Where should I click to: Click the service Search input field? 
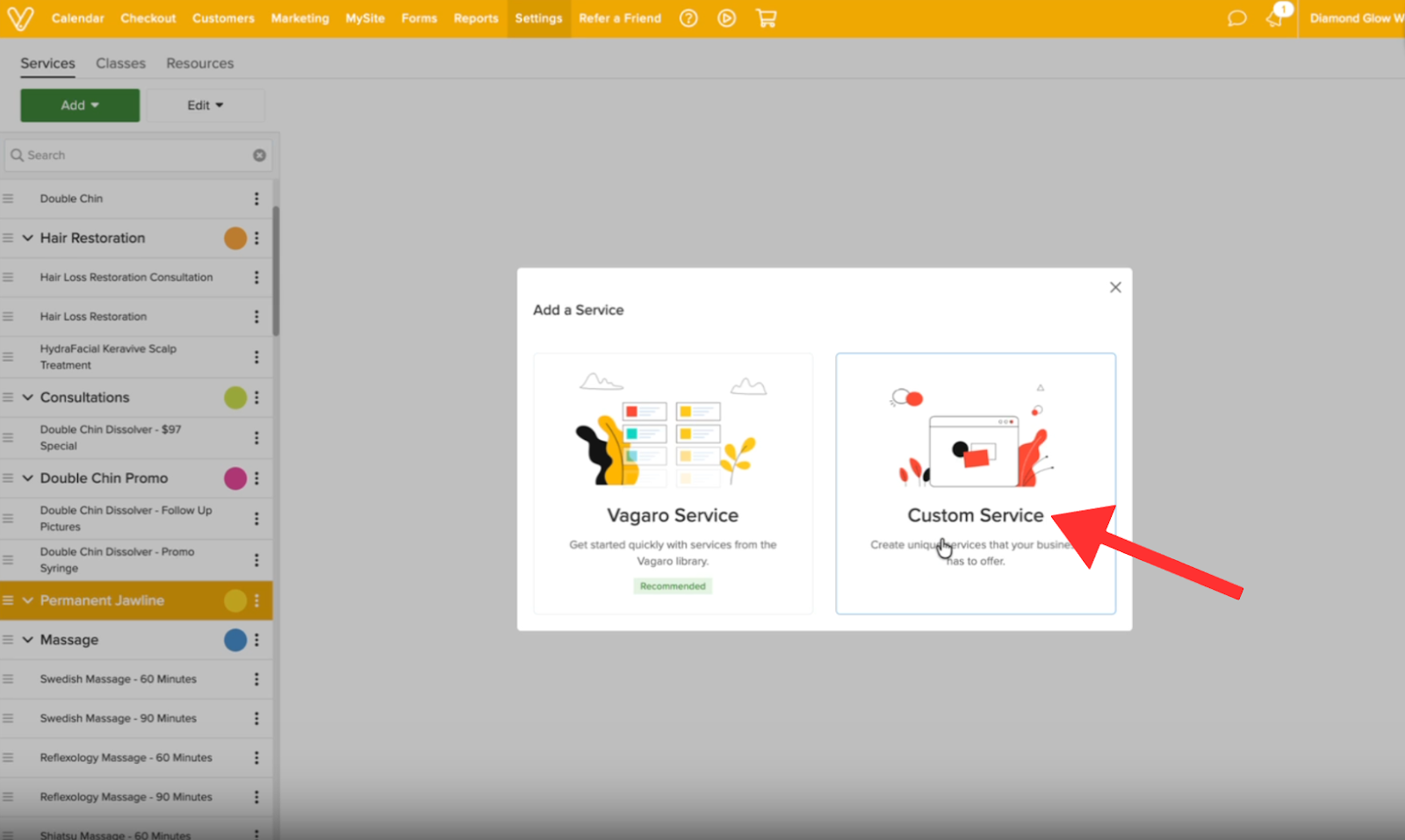point(138,155)
